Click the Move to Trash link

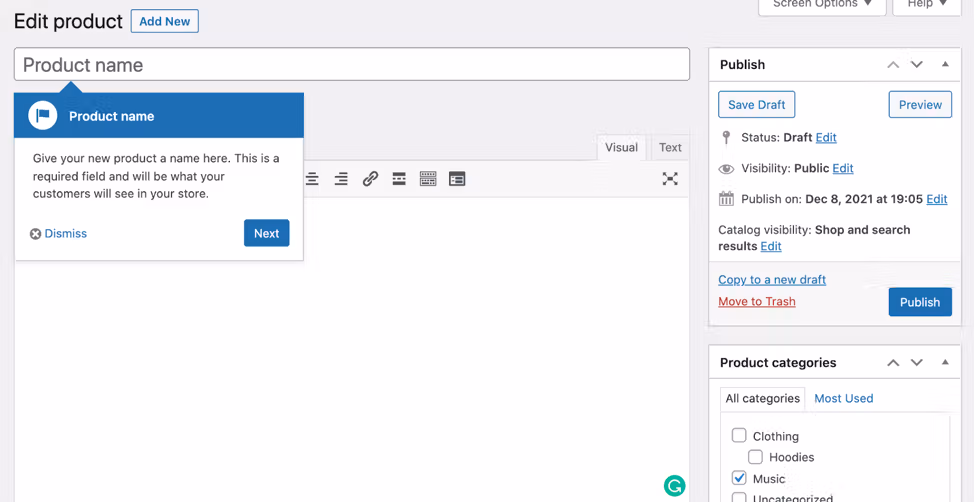click(756, 301)
